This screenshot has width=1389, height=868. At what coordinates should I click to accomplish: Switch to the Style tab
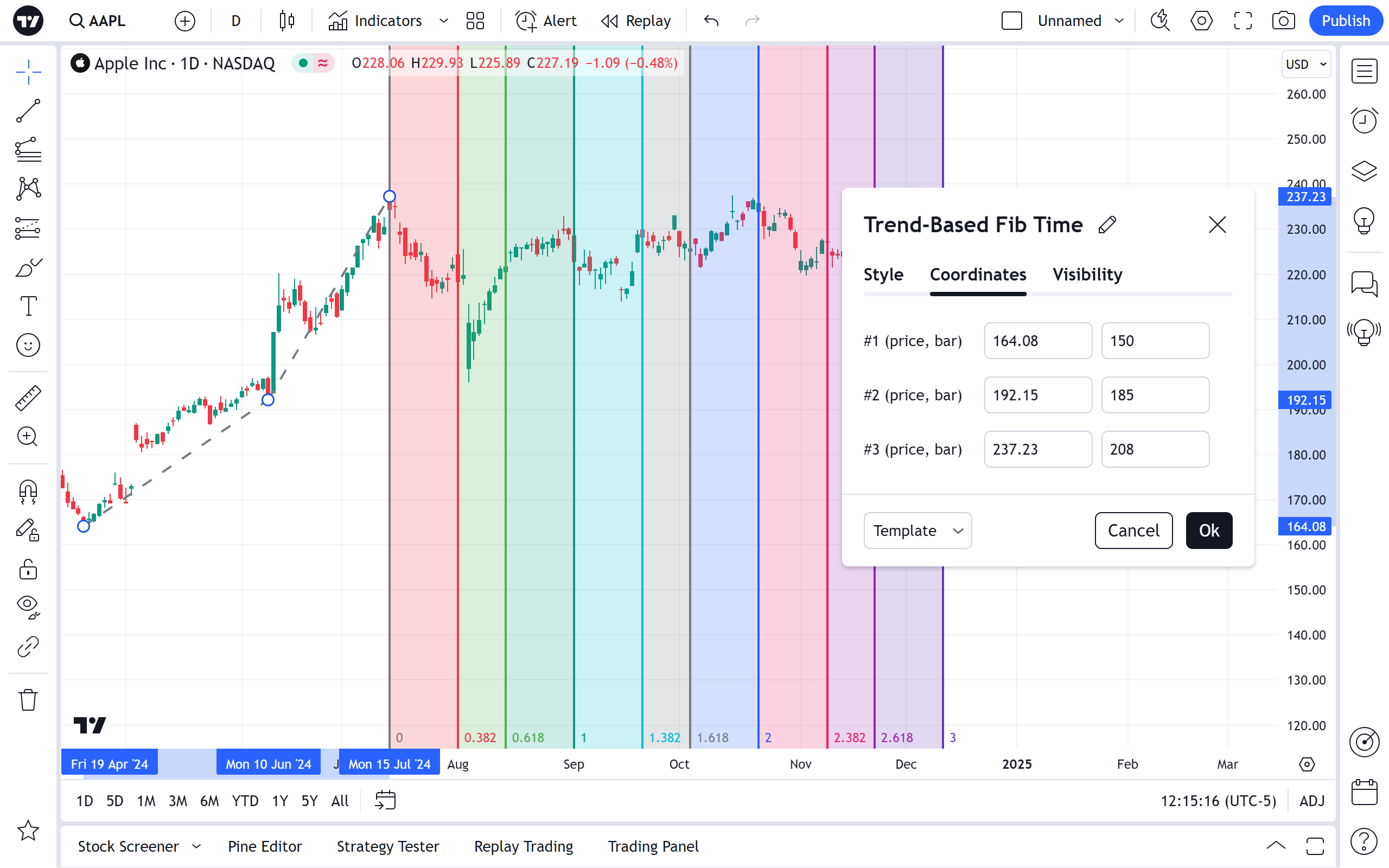click(883, 275)
